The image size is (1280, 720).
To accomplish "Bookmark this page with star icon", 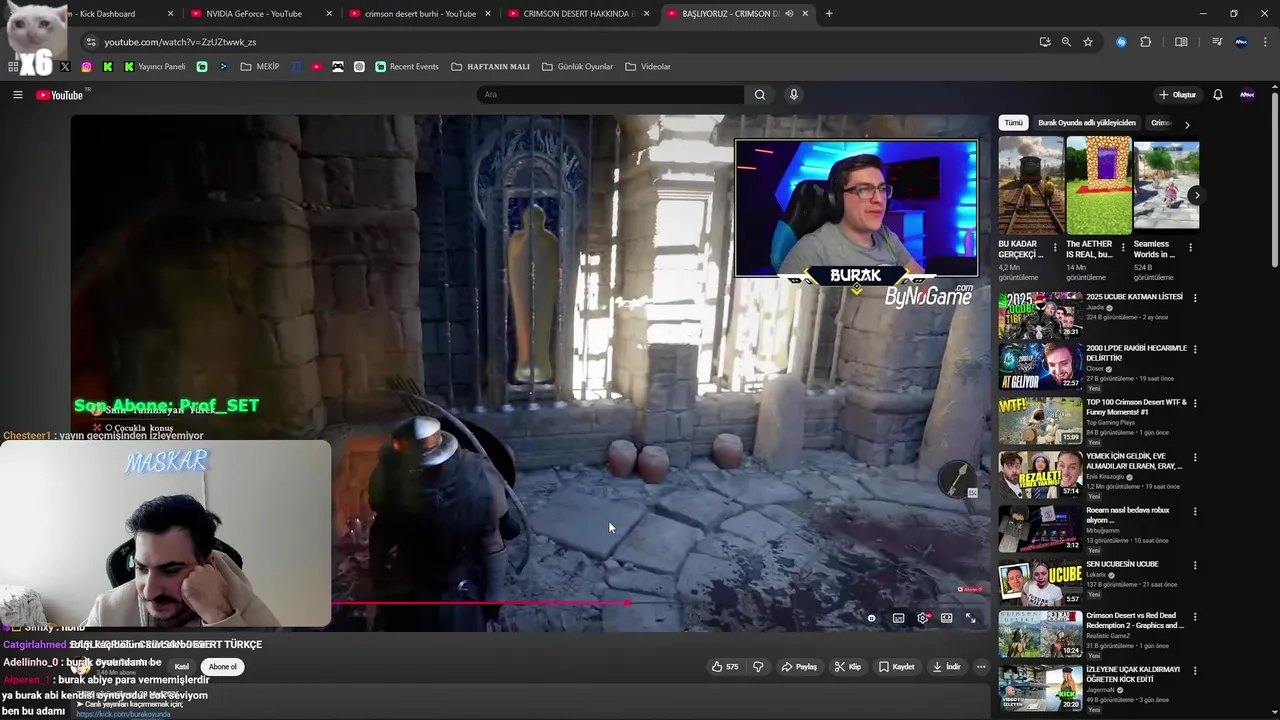I will (x=1088, y=42).
